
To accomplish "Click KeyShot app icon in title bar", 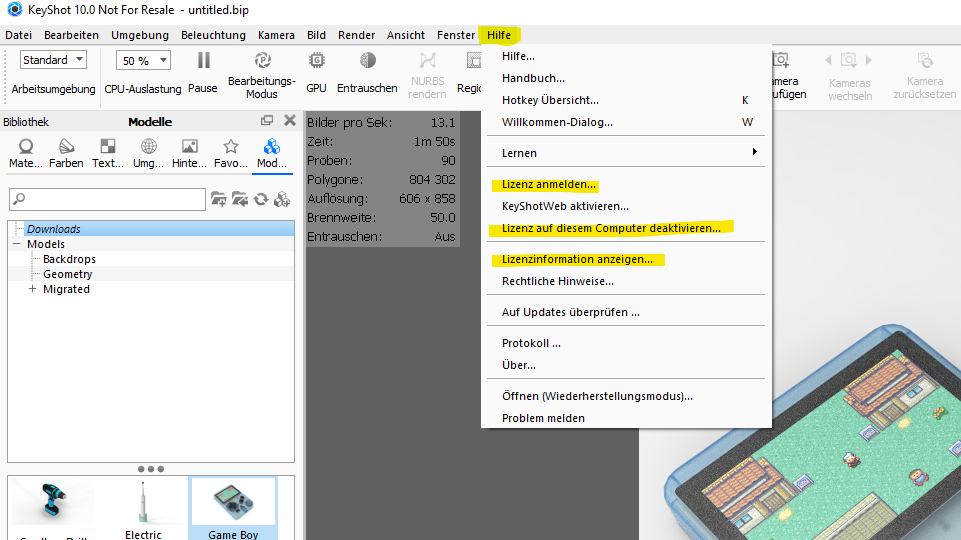I will (15, 9).
